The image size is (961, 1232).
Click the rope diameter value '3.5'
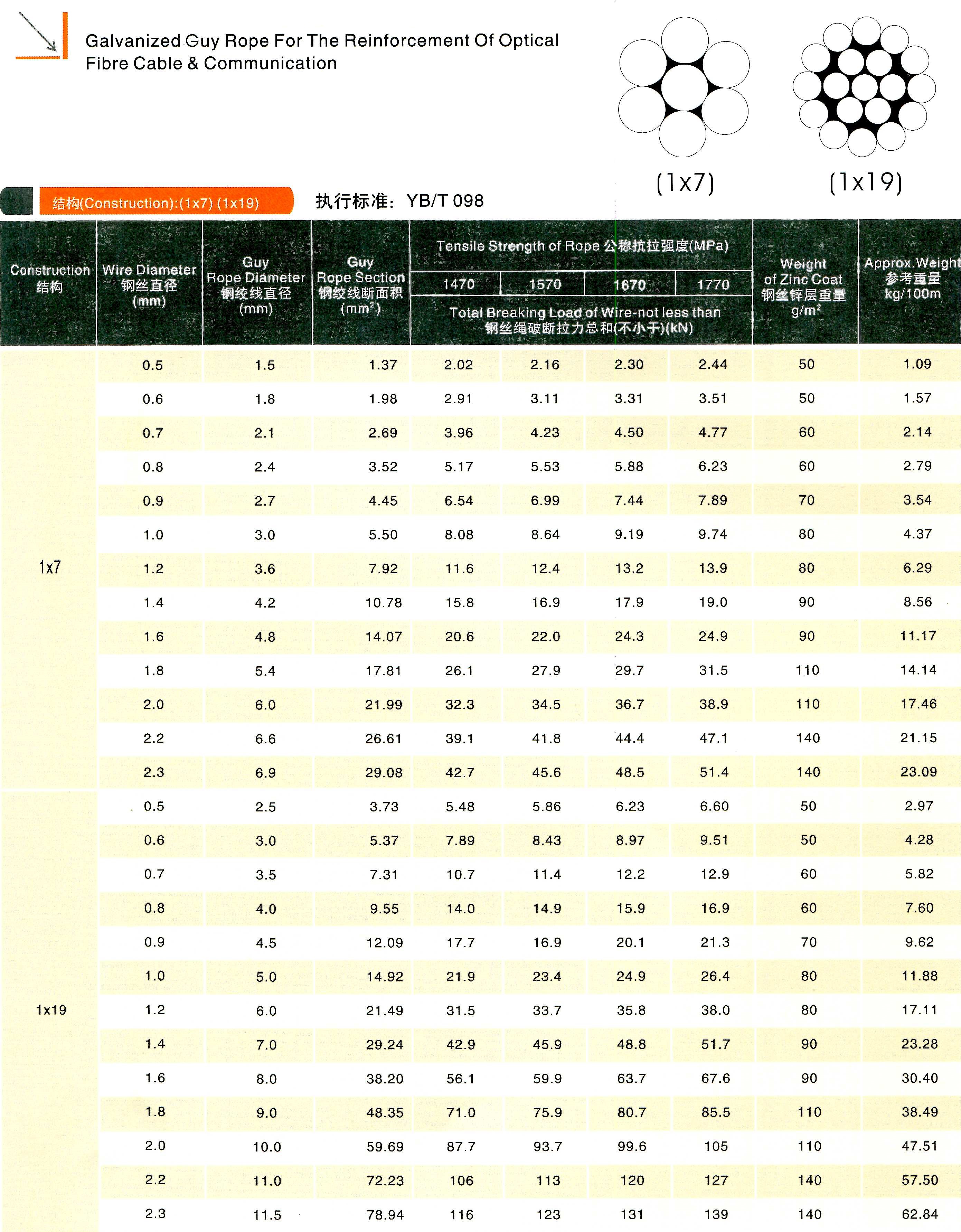coord(266,875)
